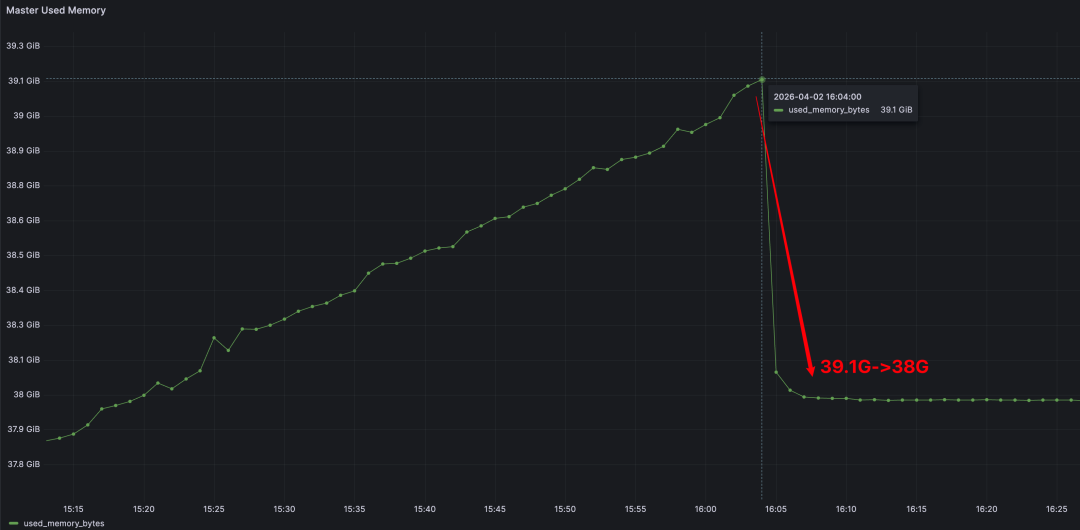
Task: Click the 38.5 GiB y-axis label
Action: pyautogui.click(x=23, y=255)
